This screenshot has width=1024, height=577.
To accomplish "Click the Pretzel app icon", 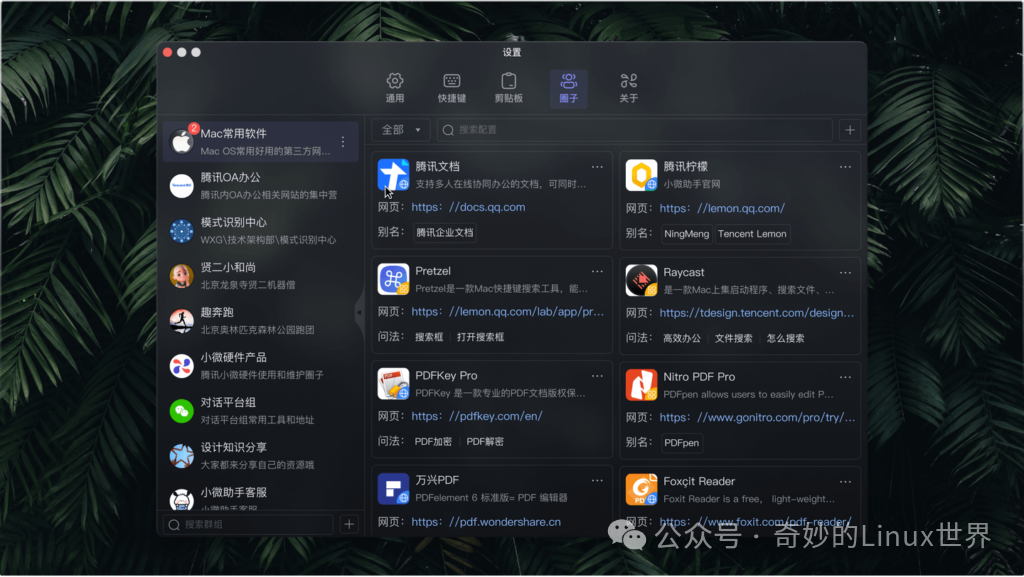I will (393, 279).
